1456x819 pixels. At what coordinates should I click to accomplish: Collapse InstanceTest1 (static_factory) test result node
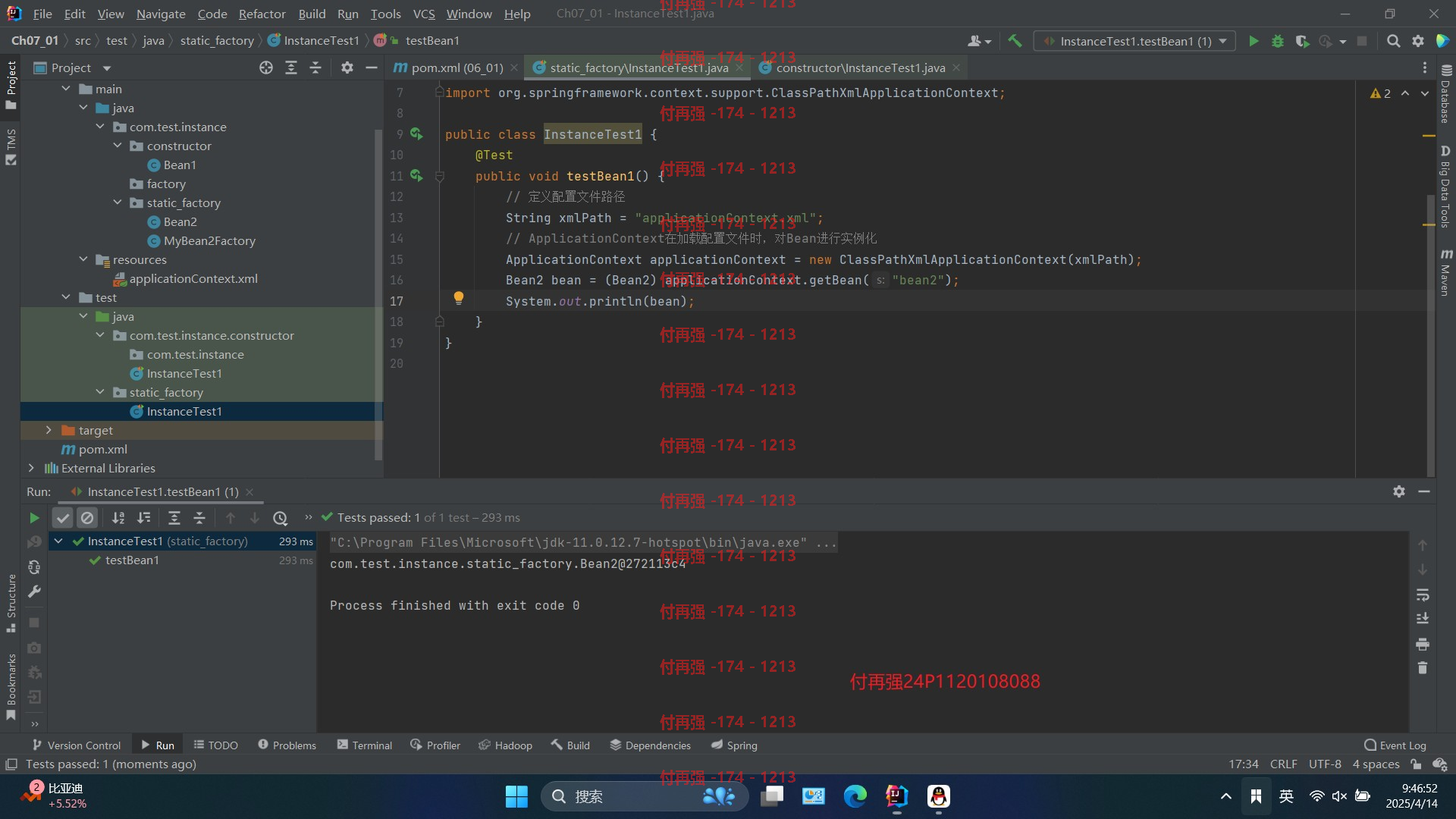click(x=58, y=541)
